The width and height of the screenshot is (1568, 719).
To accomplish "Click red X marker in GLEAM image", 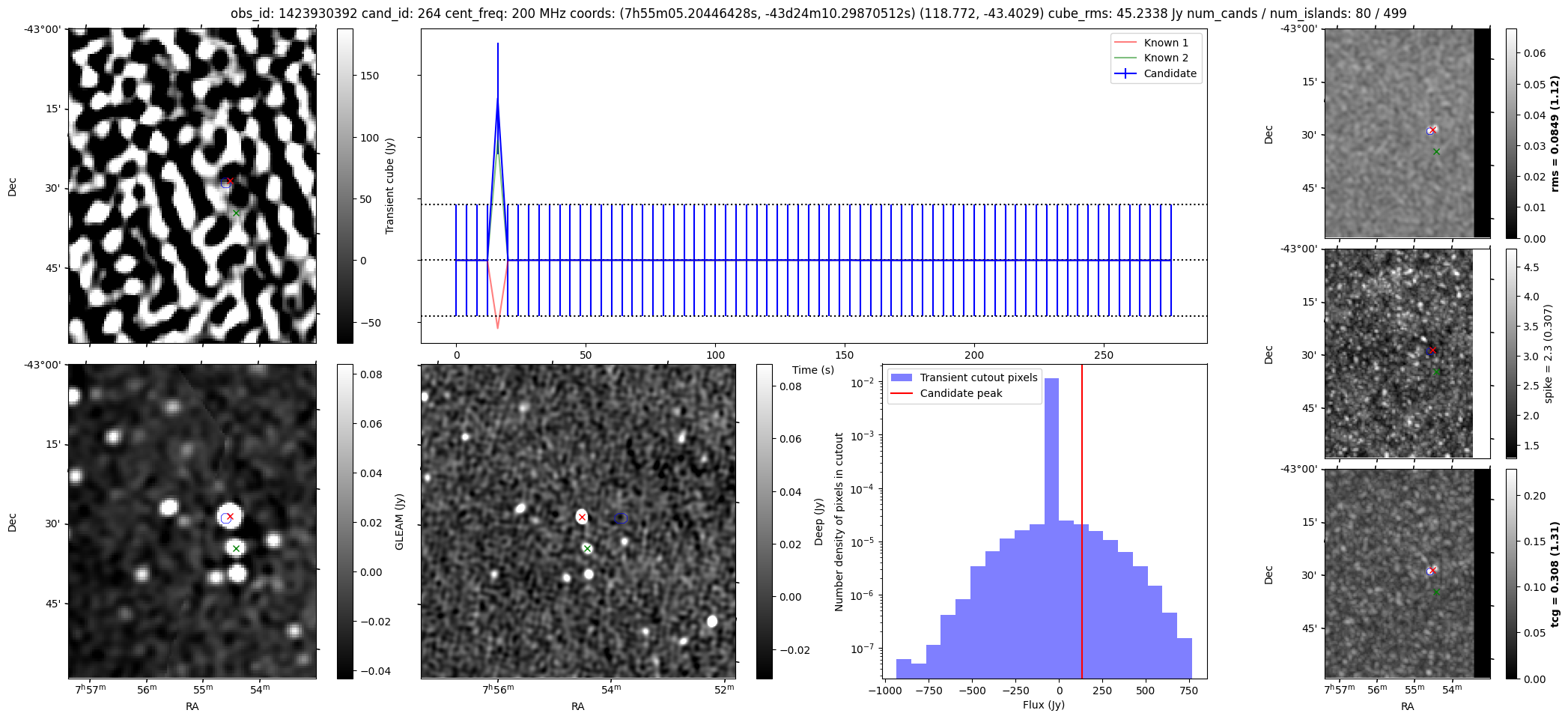I will click(230, 517).
